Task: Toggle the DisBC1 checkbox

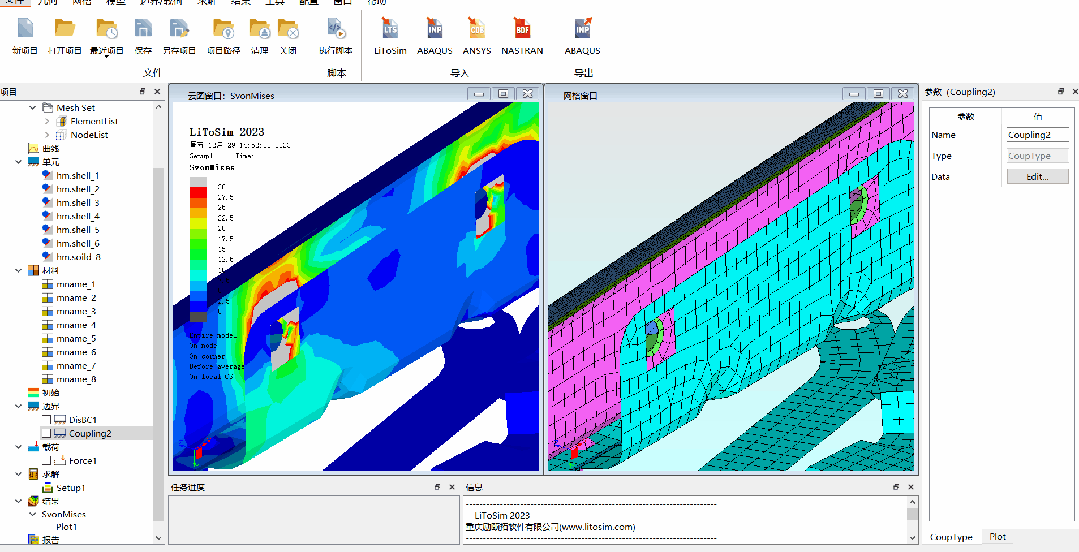Action: [x=46, y=419]
